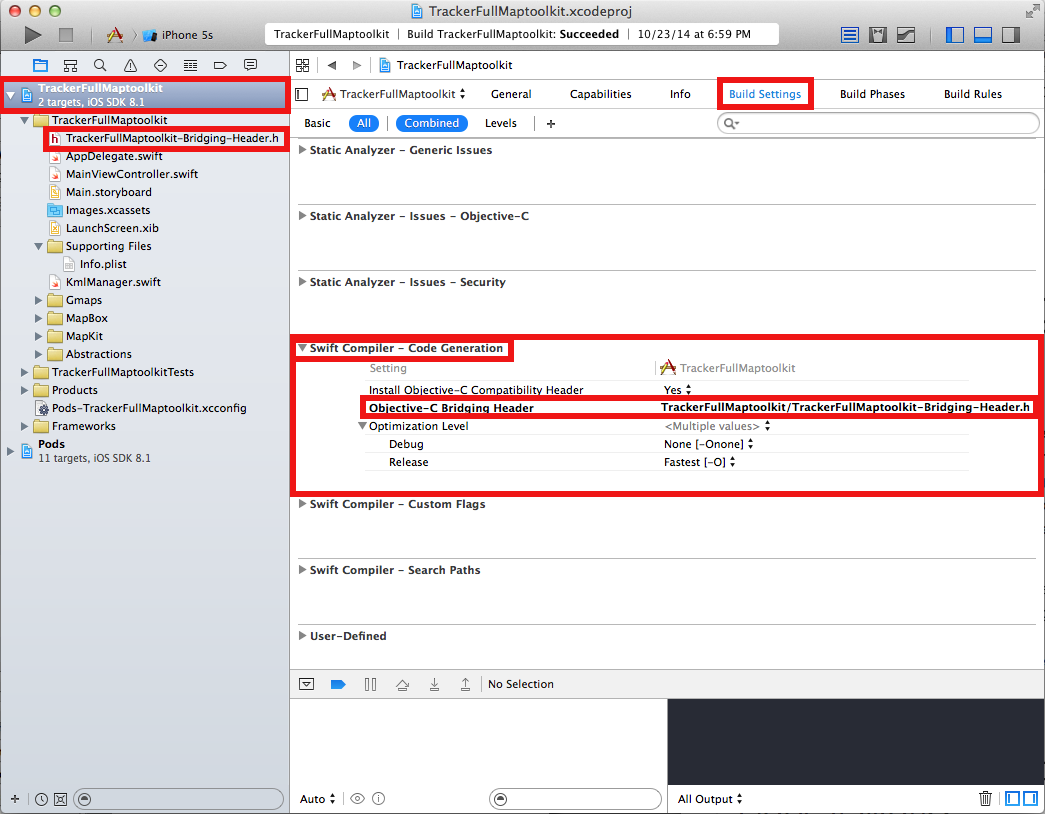Select MainViewController.swift in the navigator
Image resolution: width=1045 pixels, height=814 pixels.
pyautogui.click(x=131, y=174)
